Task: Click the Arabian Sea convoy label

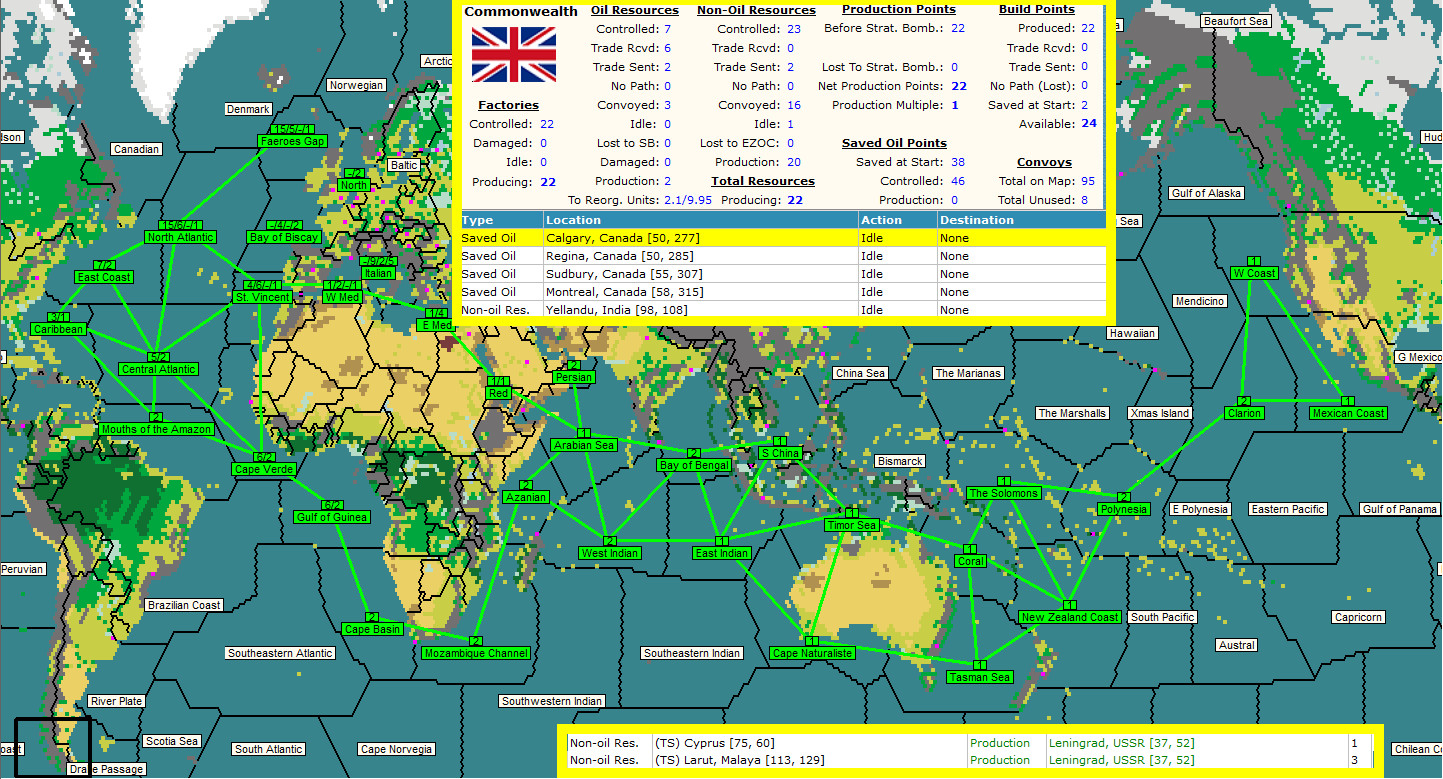Action: 584,446
